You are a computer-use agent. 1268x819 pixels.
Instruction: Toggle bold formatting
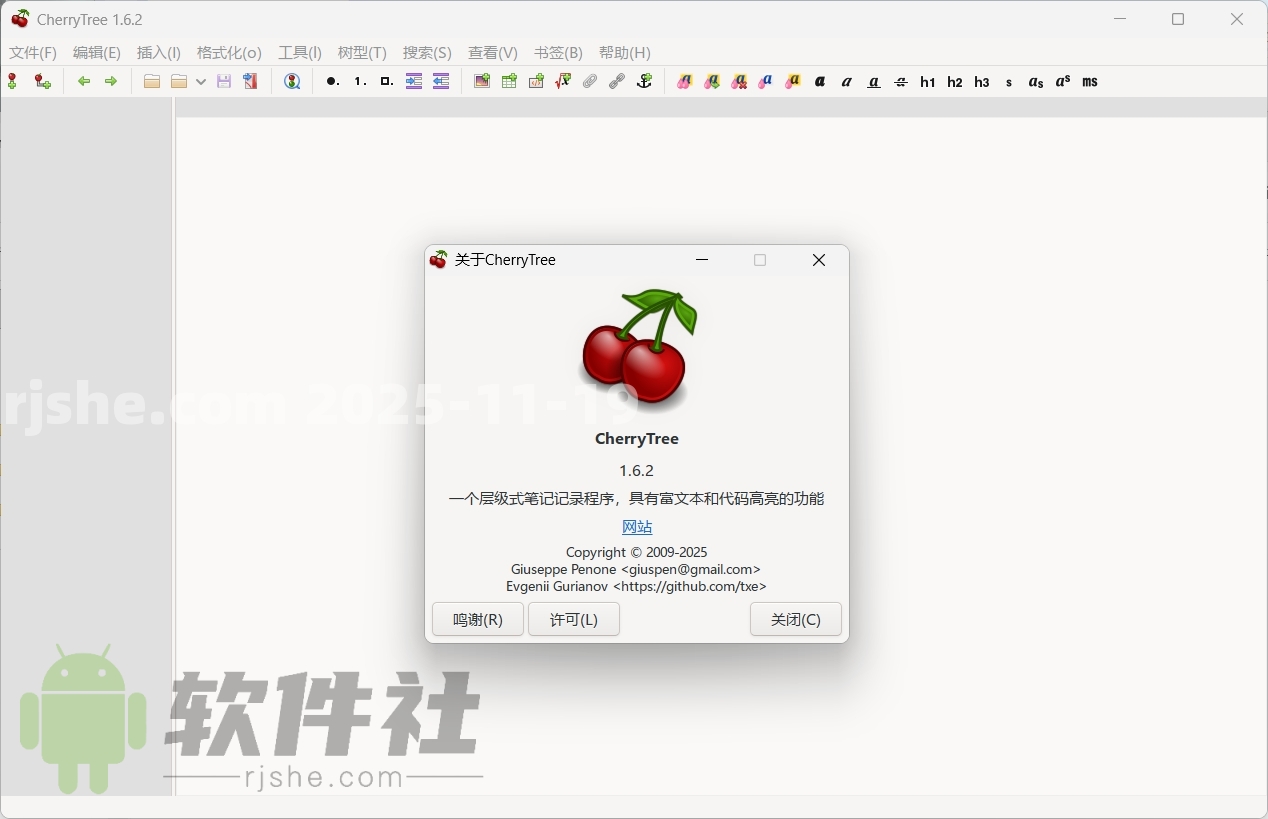coord(819,81)
